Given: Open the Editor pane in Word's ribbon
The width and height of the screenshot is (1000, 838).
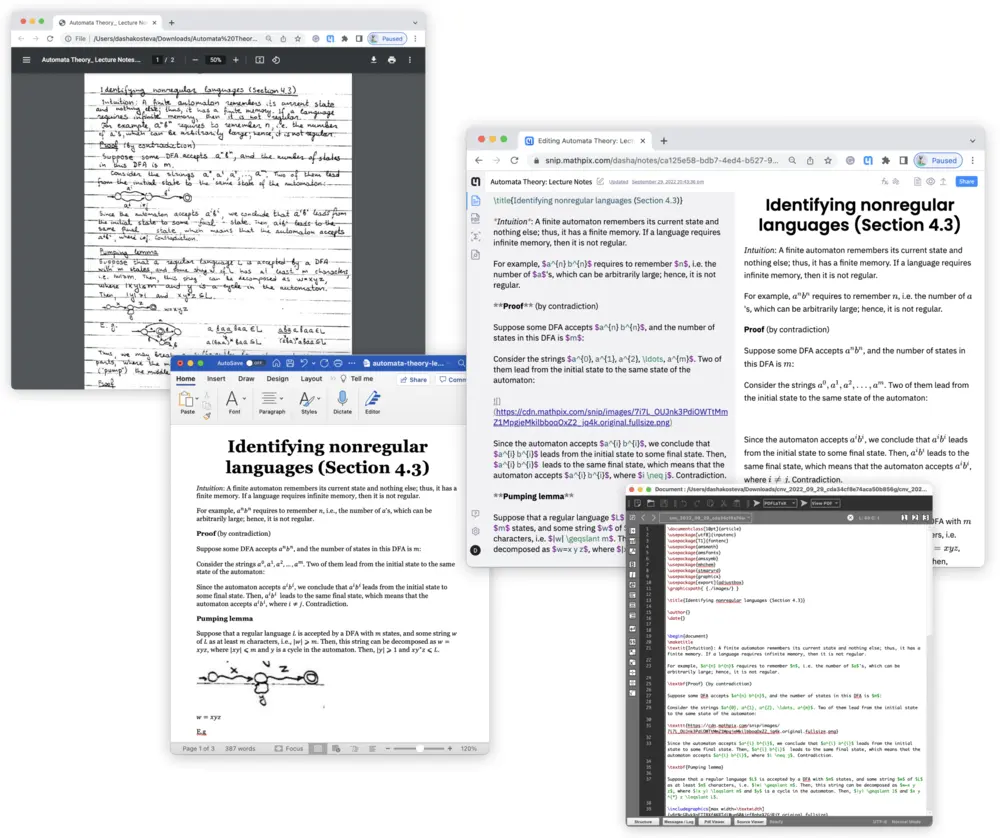Looking at the screenshot, I should 372,404.
